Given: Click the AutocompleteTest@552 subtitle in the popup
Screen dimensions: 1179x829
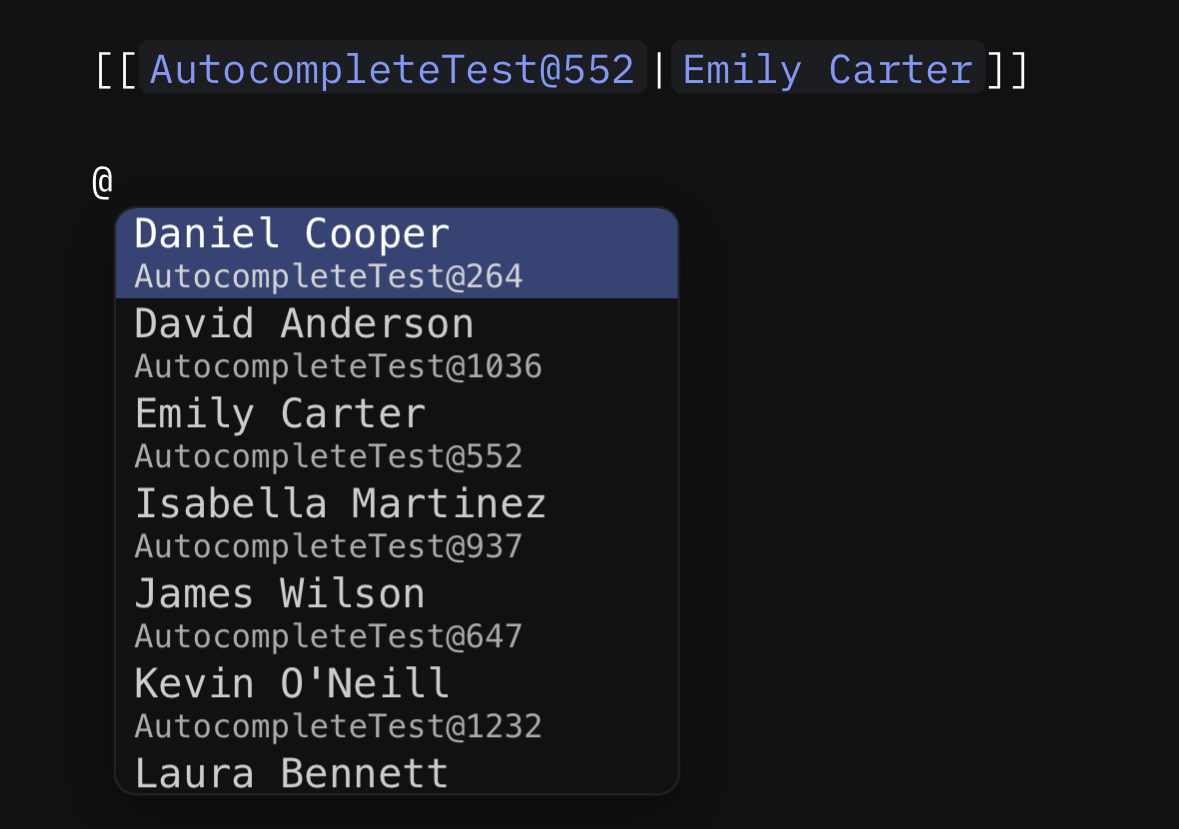Looking at the screenshot, I should 328,457.
